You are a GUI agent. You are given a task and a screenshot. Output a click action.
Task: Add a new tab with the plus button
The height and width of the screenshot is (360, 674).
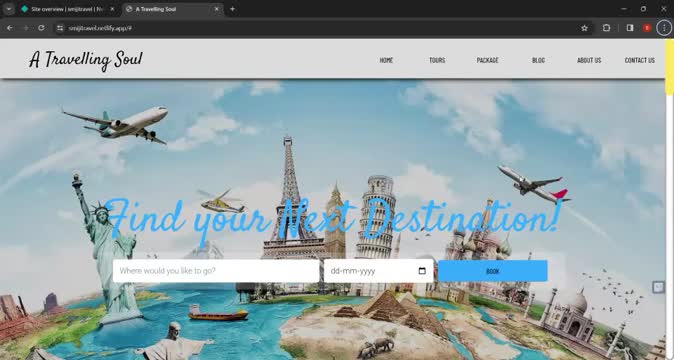[x=233, y=9]
